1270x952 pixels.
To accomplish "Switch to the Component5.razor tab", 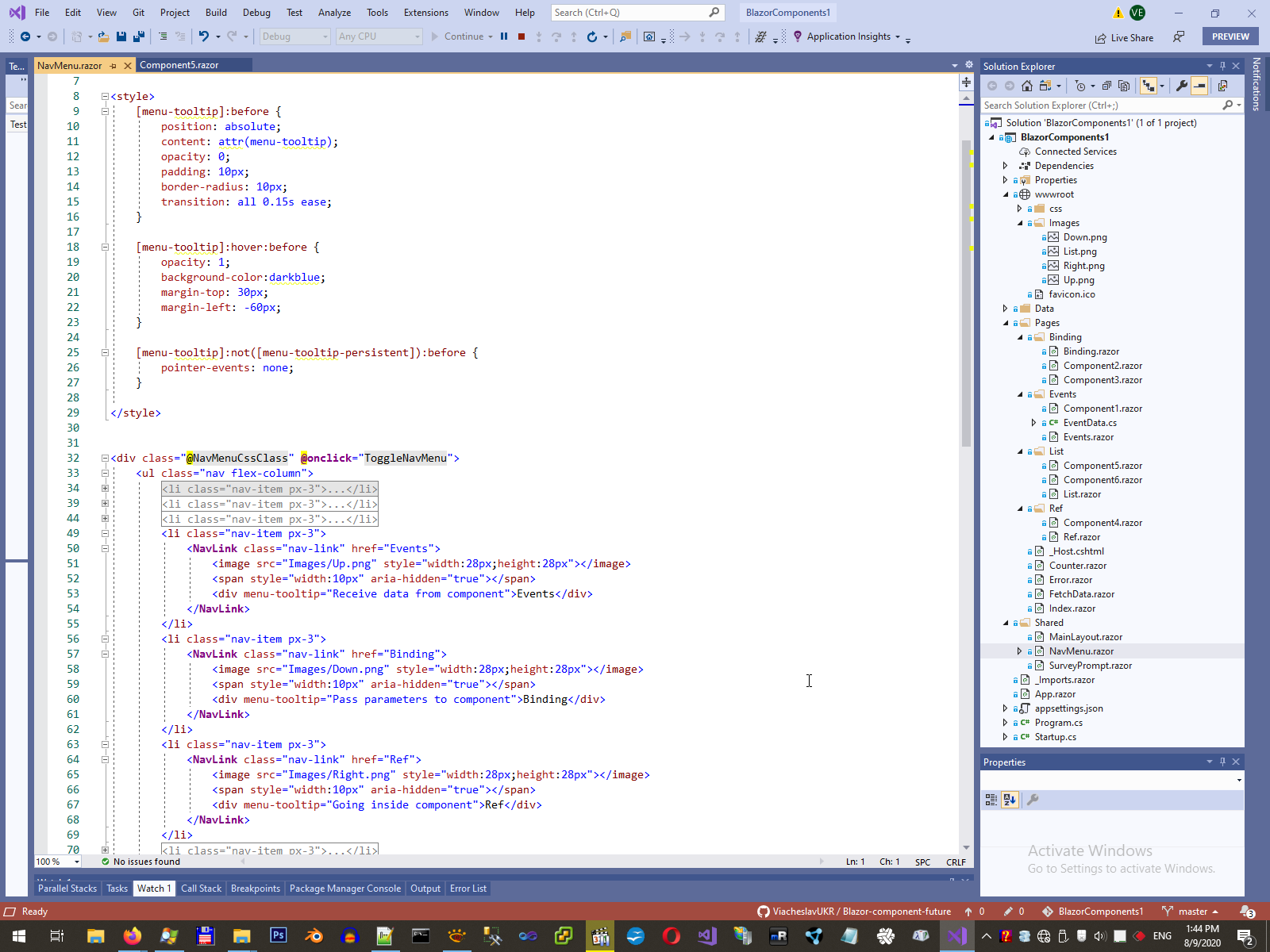I will coord(179,65).
